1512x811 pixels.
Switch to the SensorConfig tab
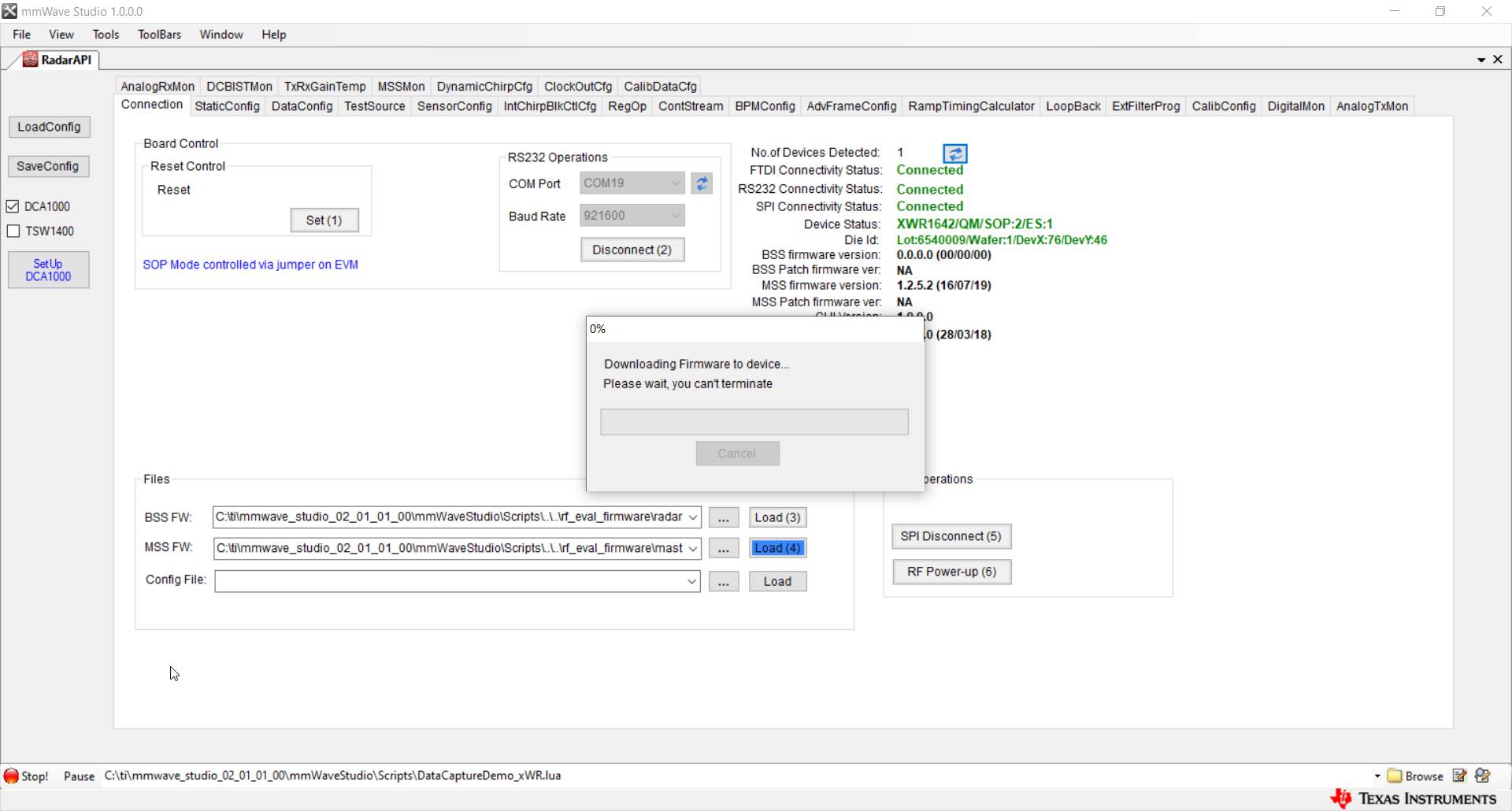[x=454, y=106]
